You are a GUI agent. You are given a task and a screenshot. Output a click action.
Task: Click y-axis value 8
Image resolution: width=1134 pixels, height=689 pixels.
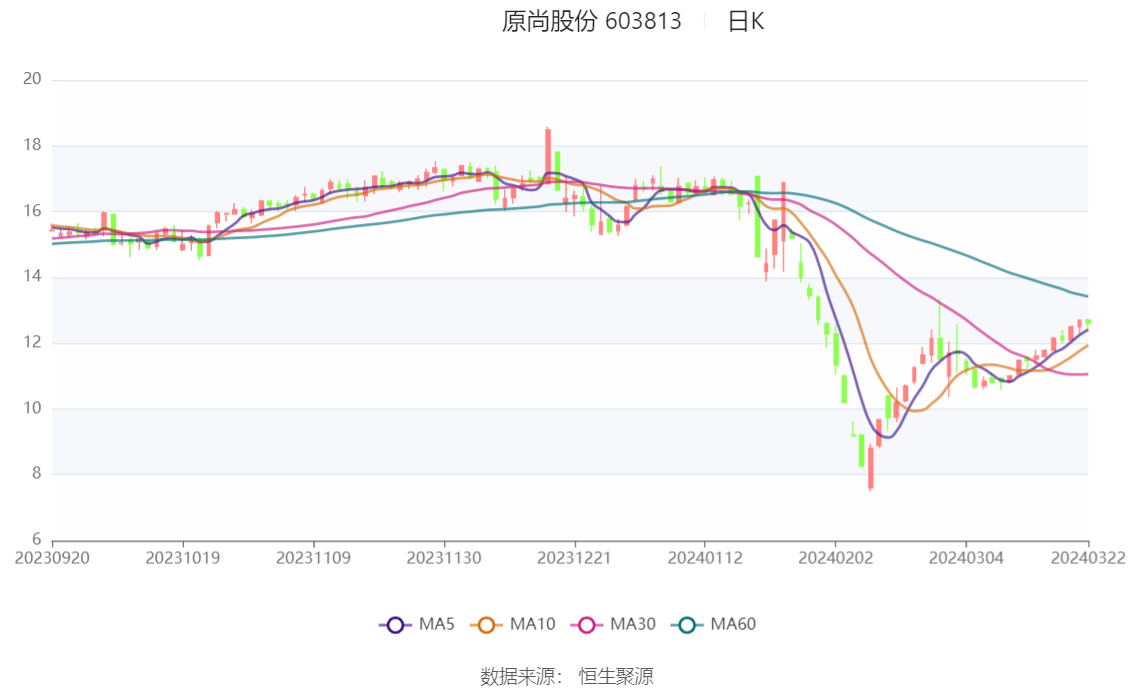pos(36,474)
